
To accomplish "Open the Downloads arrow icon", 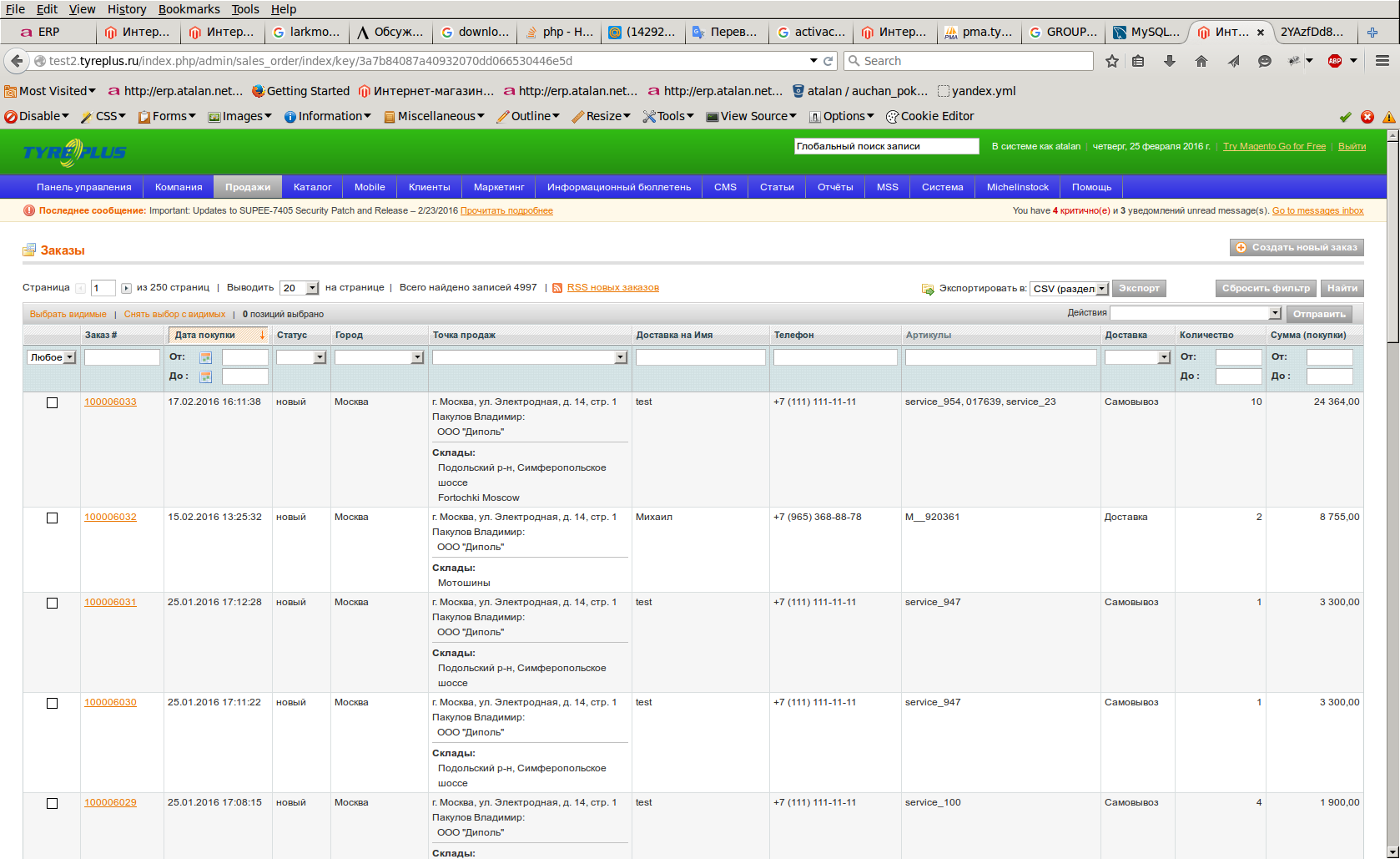I will (1170, 61).
